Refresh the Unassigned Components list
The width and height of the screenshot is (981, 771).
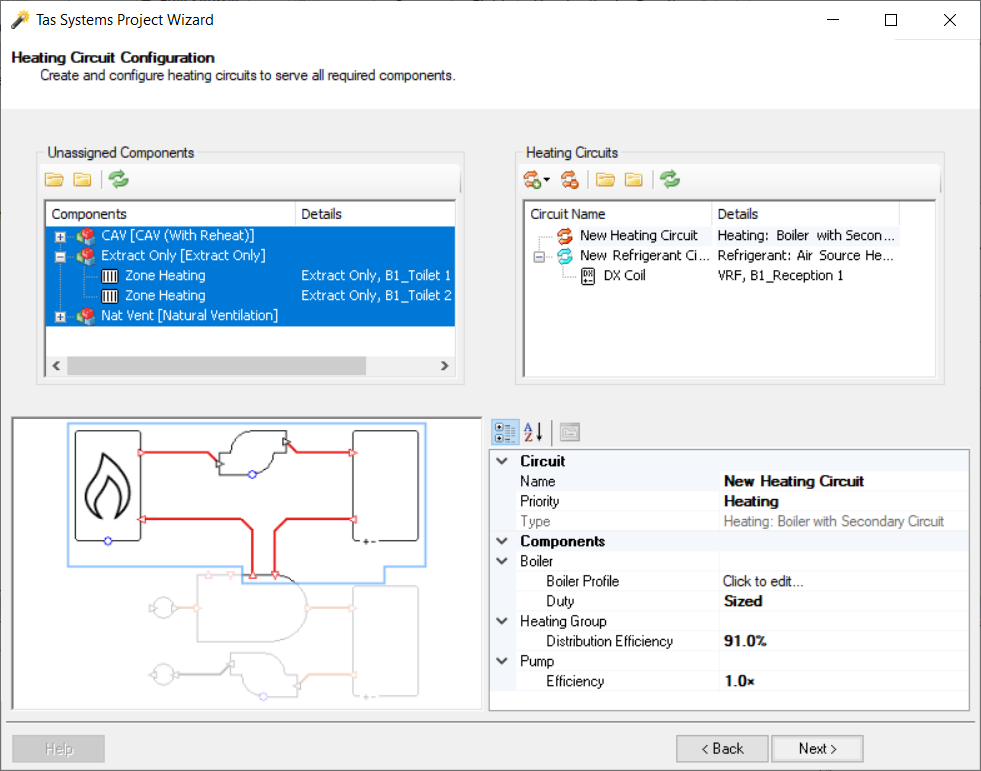click(118, 180)
